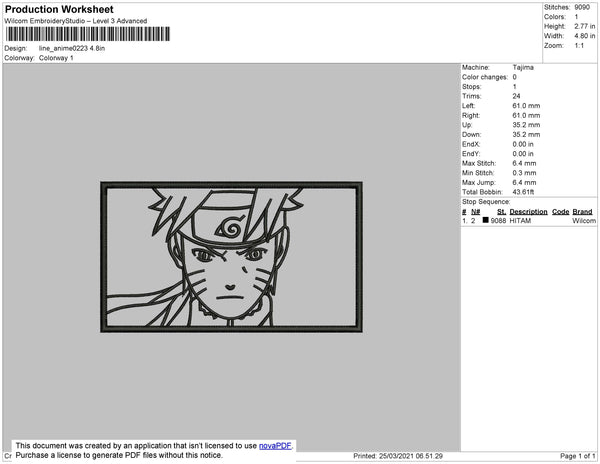Click the Machine Tajima field
Screen dimensions: 600x464
pos(523,68)
